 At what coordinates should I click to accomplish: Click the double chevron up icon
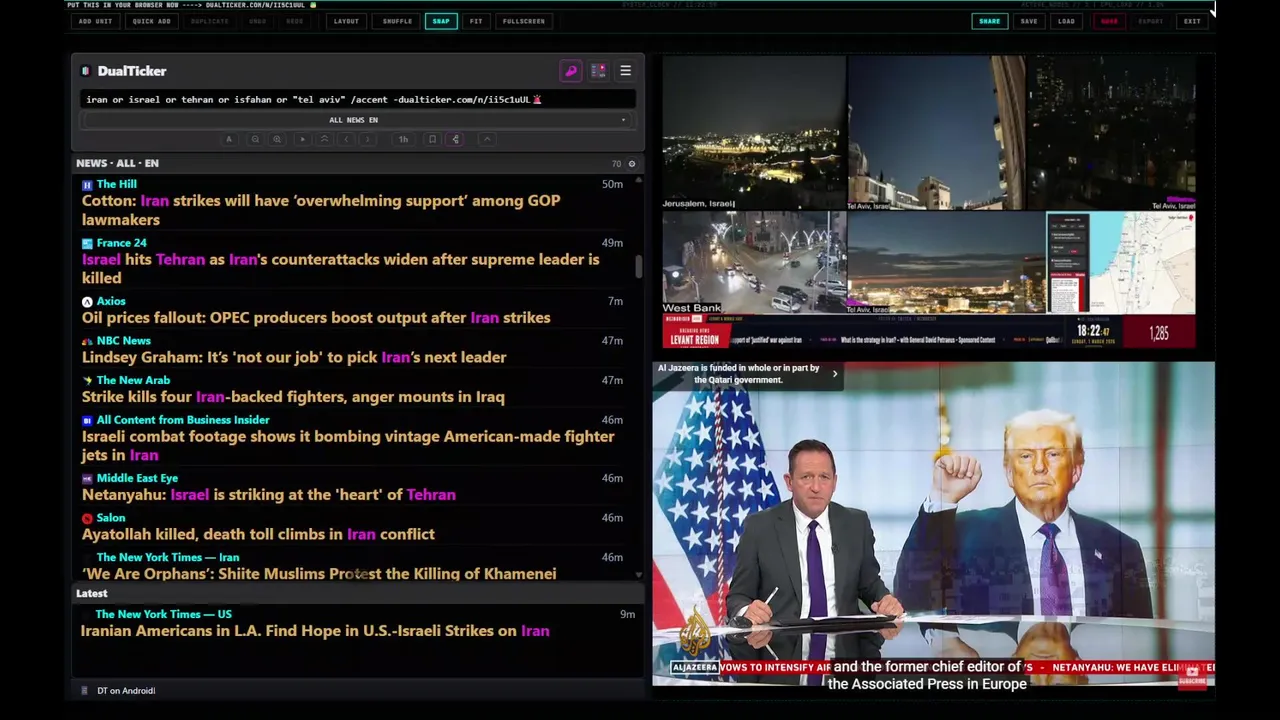tap(324, 139)
